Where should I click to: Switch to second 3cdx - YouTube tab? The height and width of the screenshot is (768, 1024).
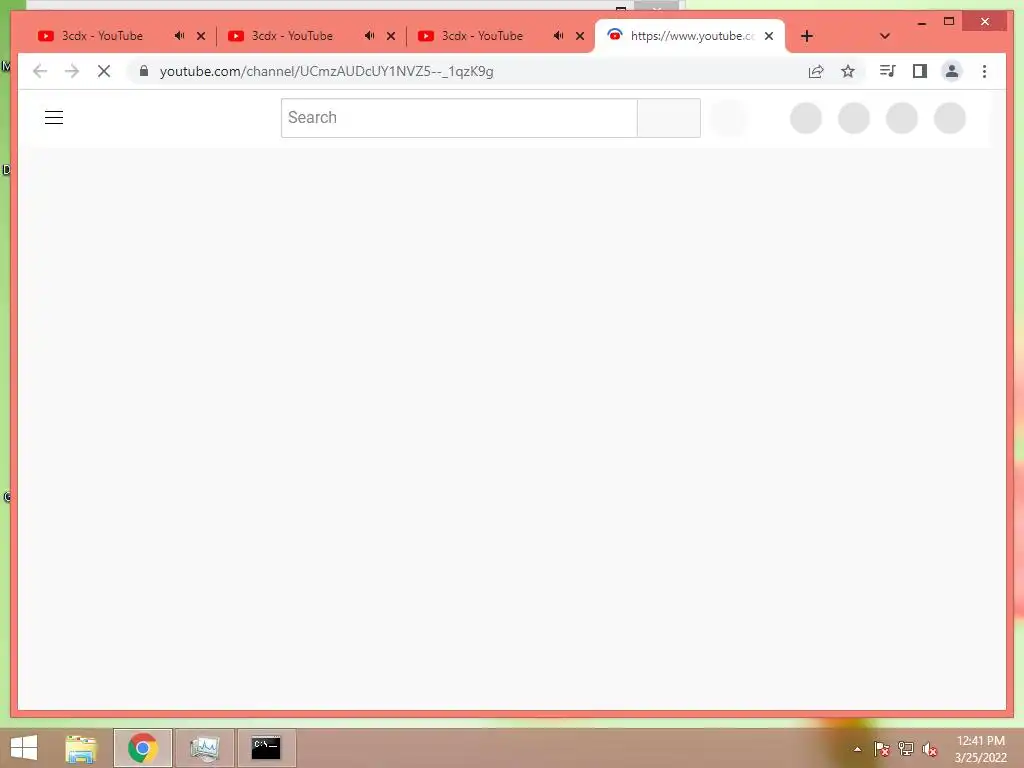pos(293,36)
